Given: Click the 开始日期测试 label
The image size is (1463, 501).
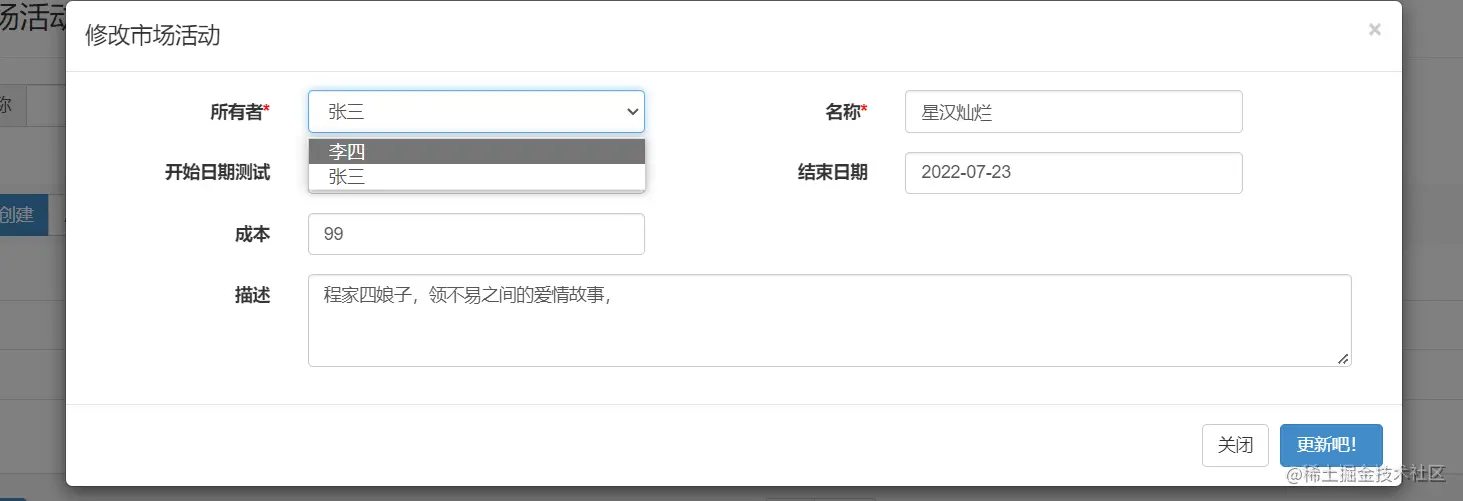Looking at the screenshot, I should click(217, 173).
